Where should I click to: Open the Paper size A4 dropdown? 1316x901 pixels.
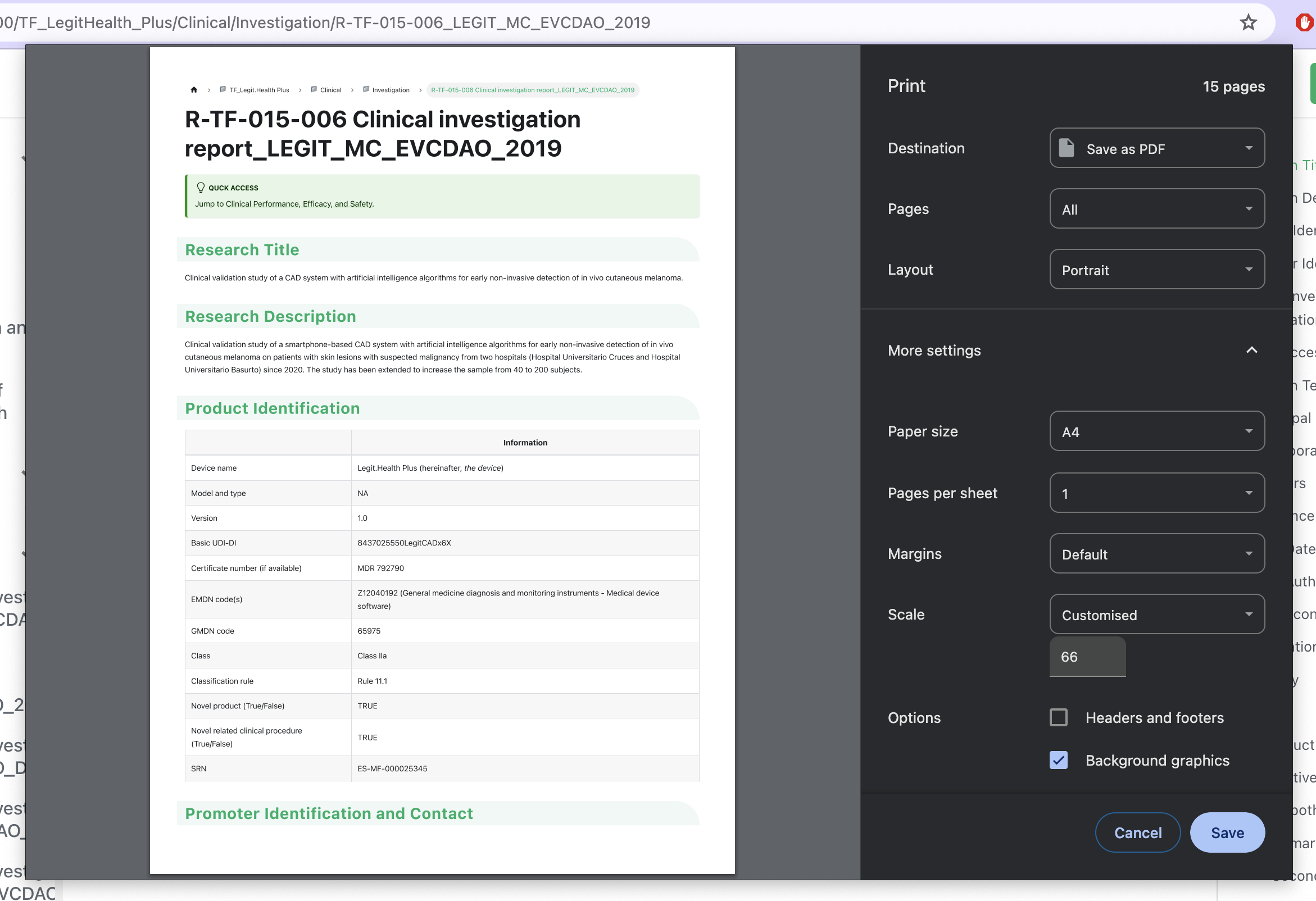(1156, 431)
